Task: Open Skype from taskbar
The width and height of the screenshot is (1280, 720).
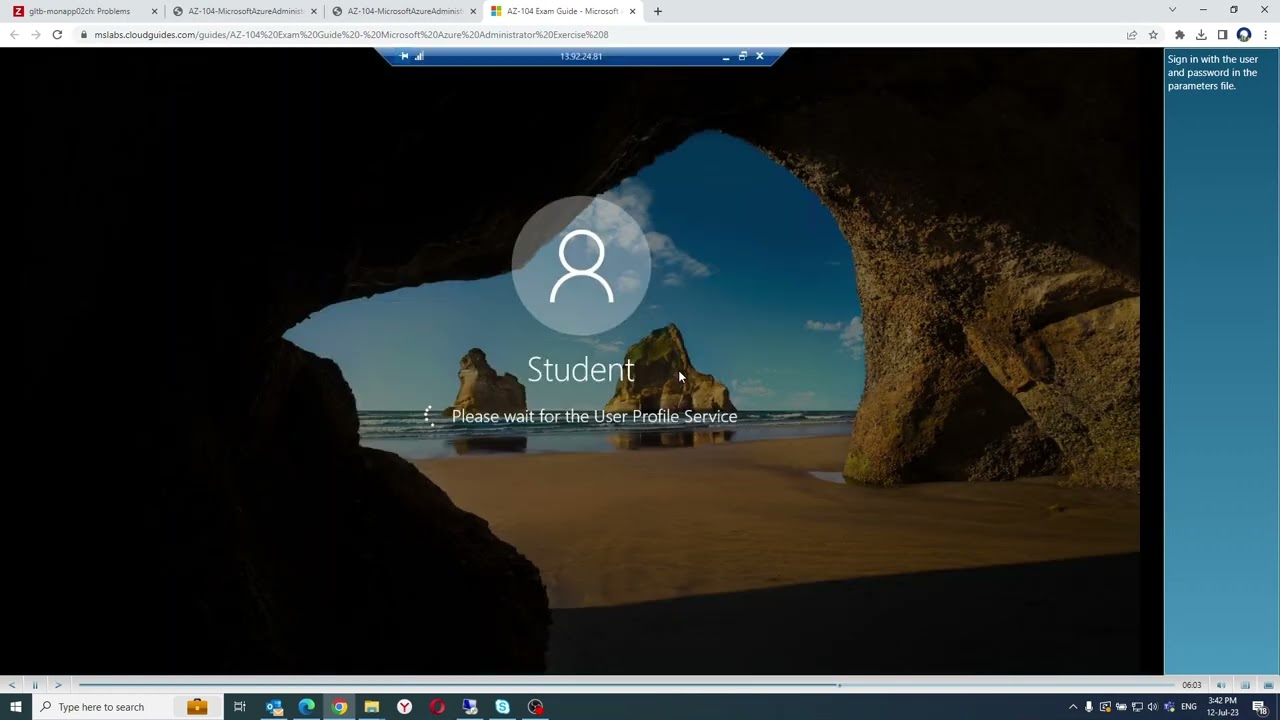Action: (x=502, y=707)
